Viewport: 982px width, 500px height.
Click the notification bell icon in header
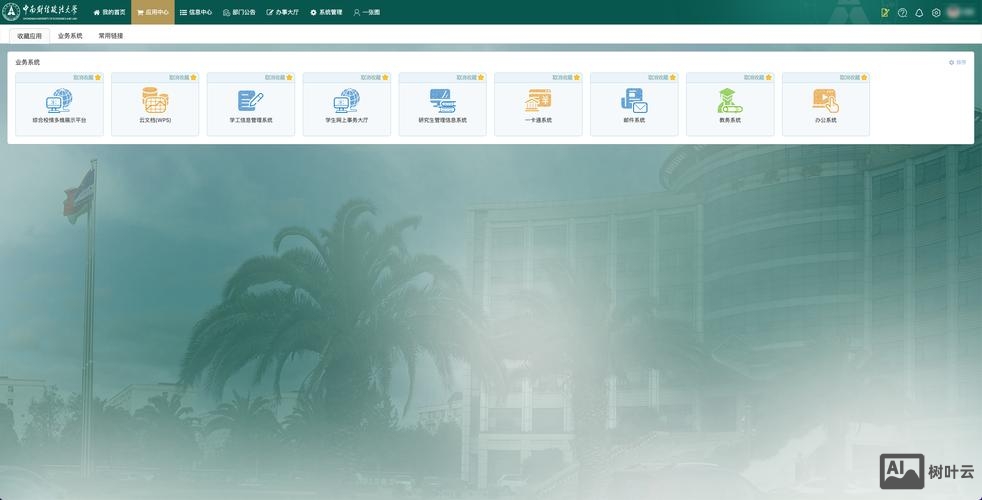[919, 13]
